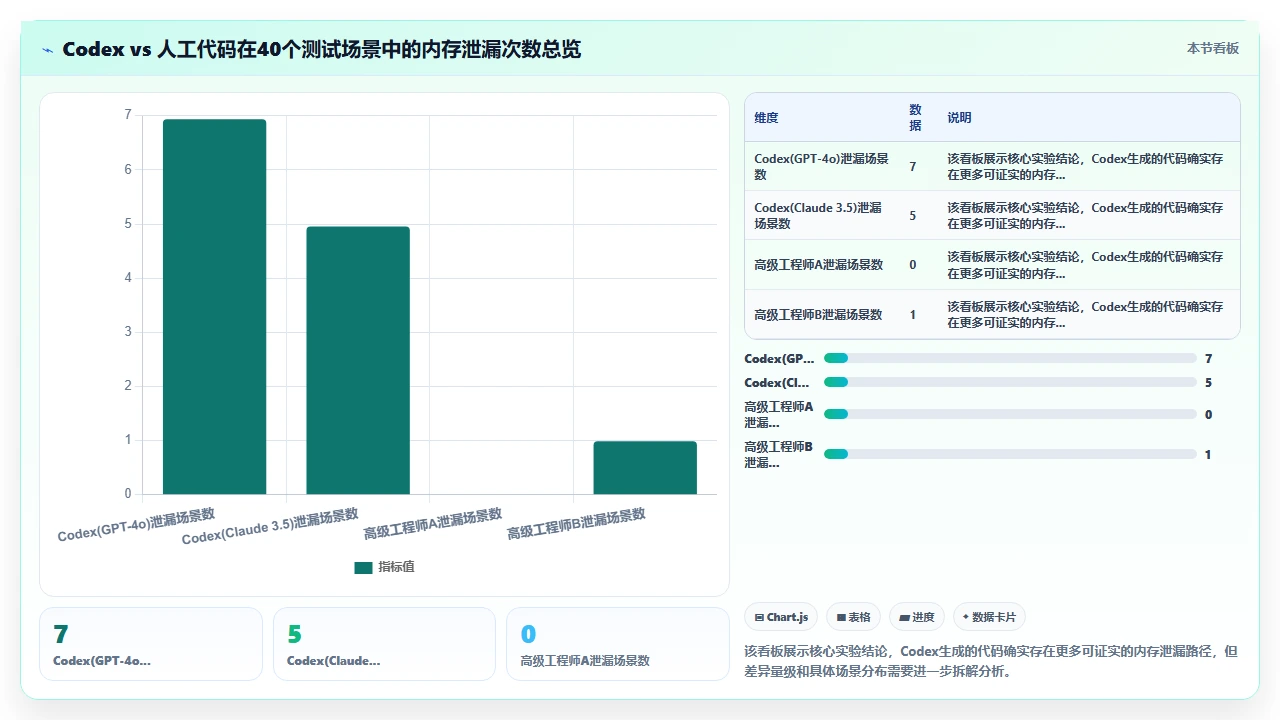Open the 高级工程师A泄漏场景数 data card showing 0
This screenshot has height=720, width=1280.
point(618,644)
